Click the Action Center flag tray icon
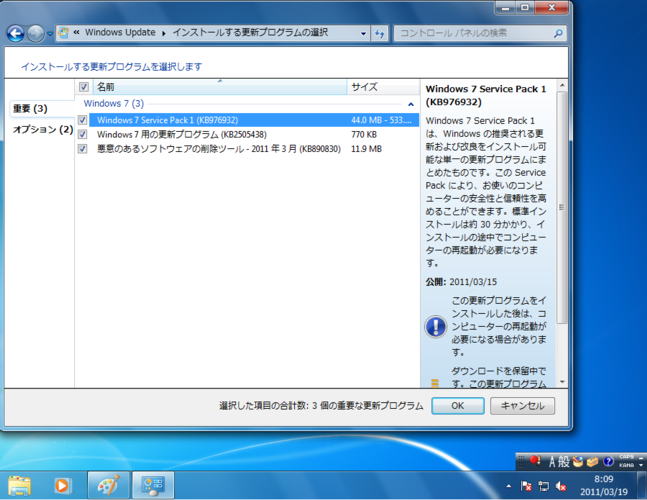This screenshot has width=647, height=500. 526,487
